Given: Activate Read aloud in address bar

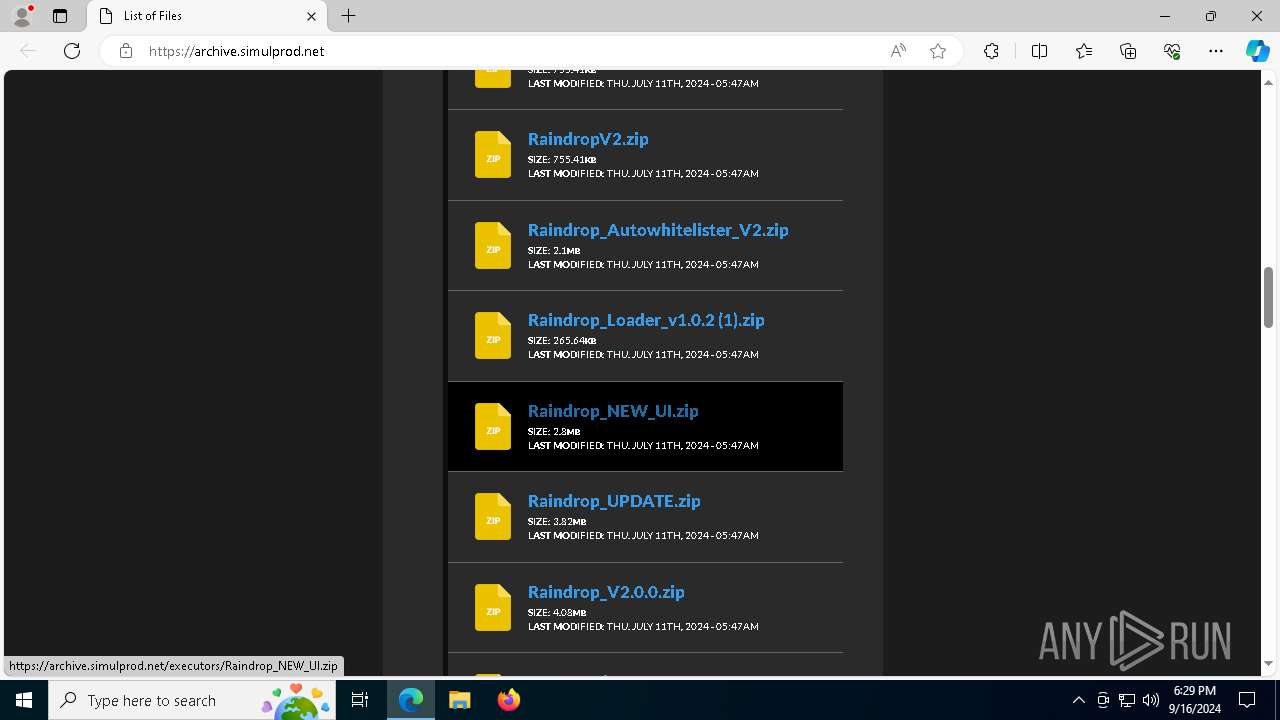Looking at the screenshot, I should click(898, 51).
